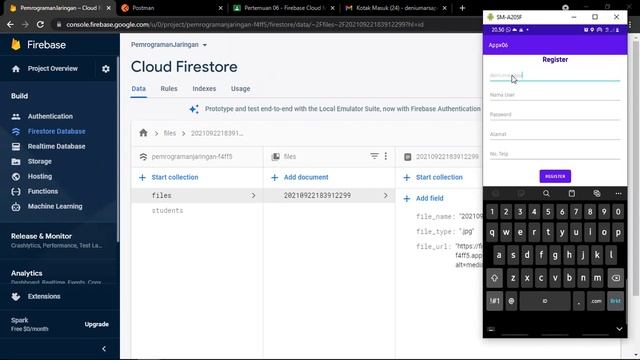Go to Firestore root home icon
The width and height of the screenshot is (640, 360).
click(x=143, y=133)
